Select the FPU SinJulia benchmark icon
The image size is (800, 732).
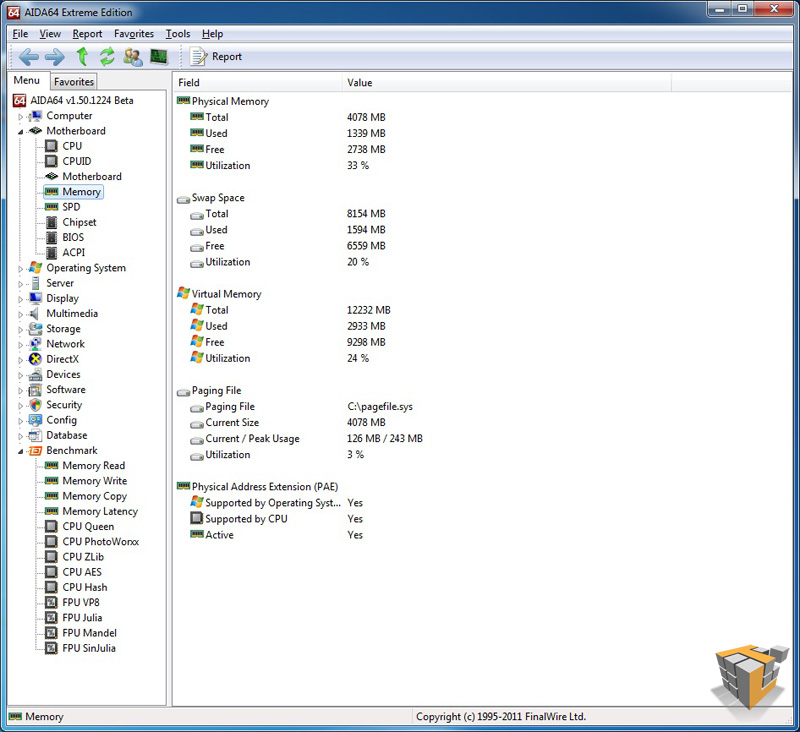pyautogui.click(x=51, y=648)
